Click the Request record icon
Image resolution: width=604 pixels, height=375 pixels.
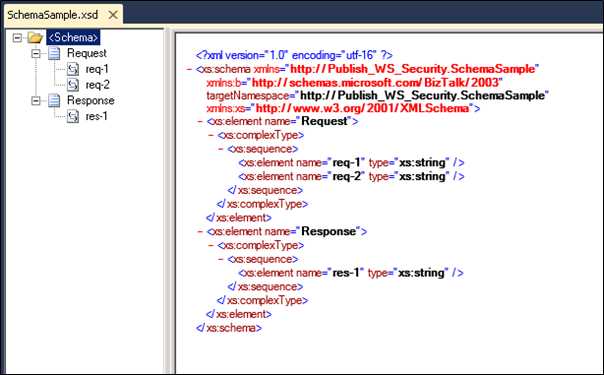point(54,53)
